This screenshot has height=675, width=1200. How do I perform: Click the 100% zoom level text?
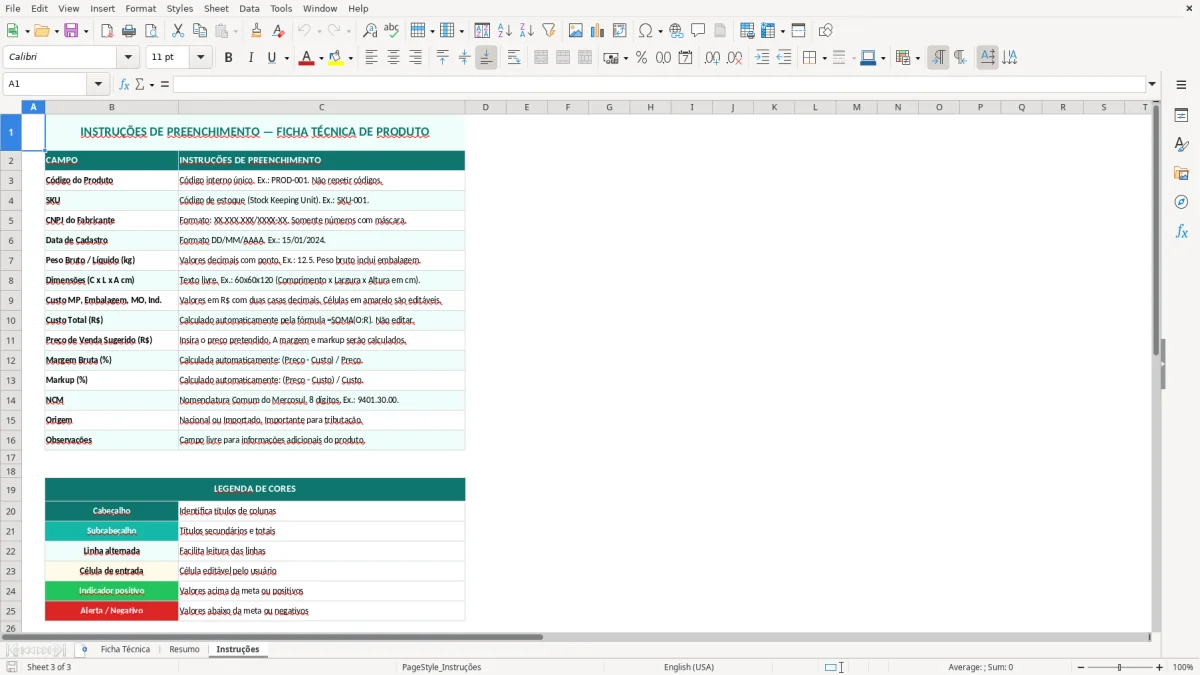click(x=1183, y=667)
